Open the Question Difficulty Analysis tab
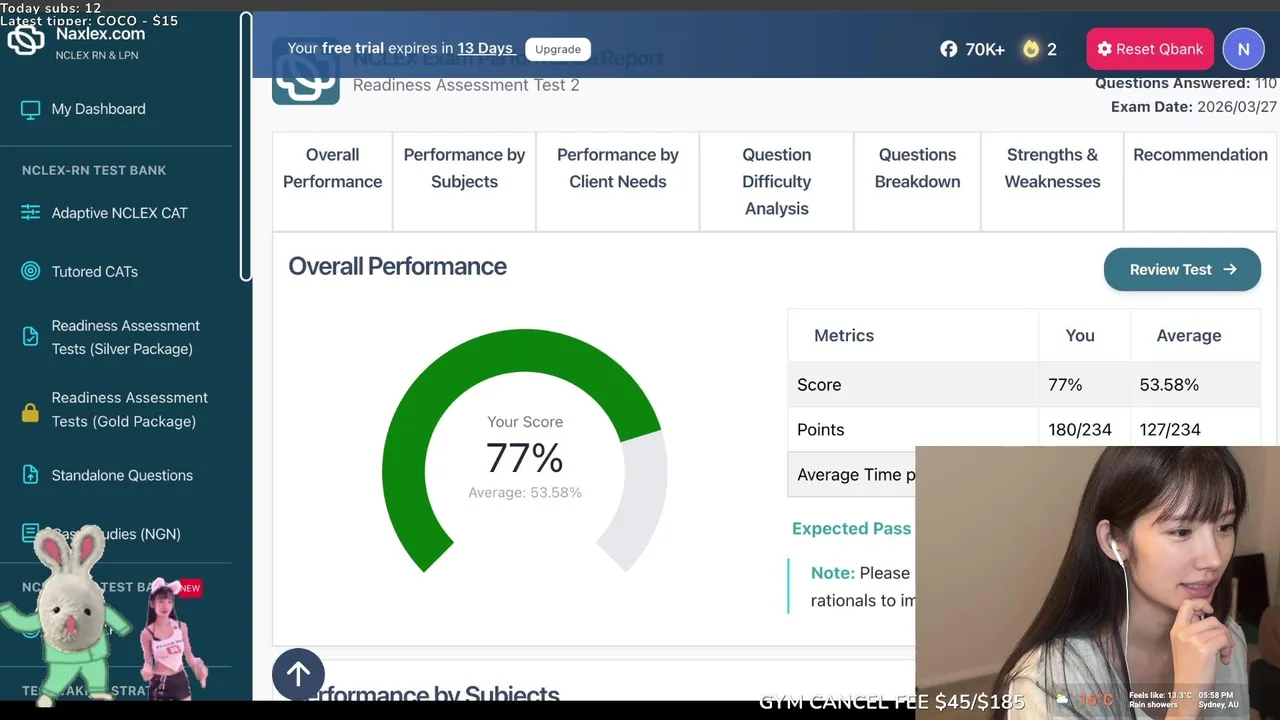1280x720 pixels. 776,181
